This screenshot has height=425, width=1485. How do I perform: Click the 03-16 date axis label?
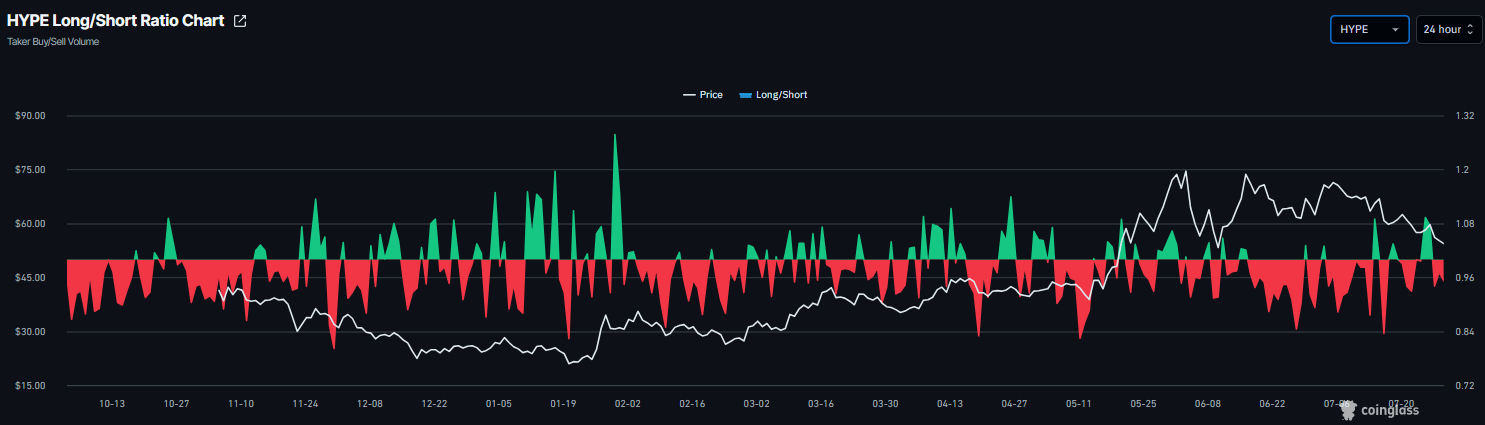[x=821, y=404]
